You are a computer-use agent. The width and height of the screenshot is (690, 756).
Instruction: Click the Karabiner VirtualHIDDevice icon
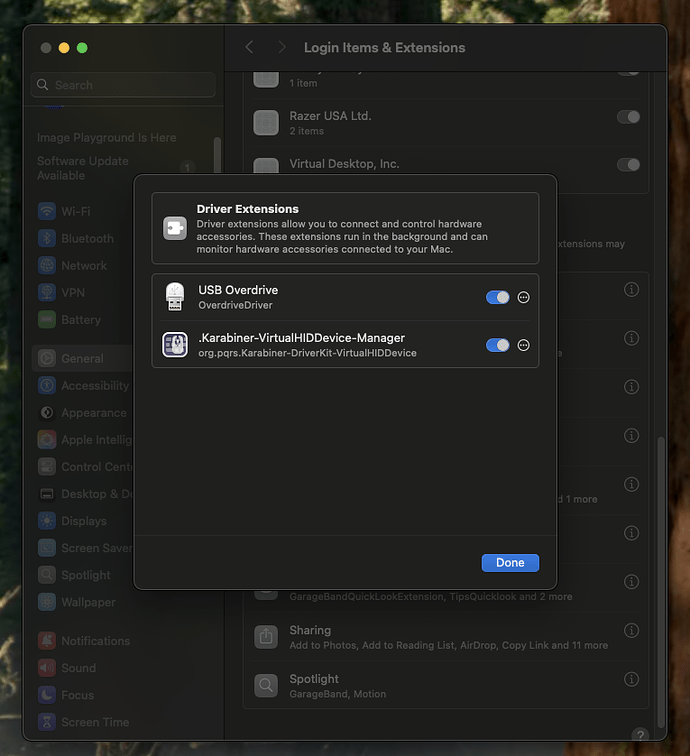pyautogui.click(x=175, y=345)
